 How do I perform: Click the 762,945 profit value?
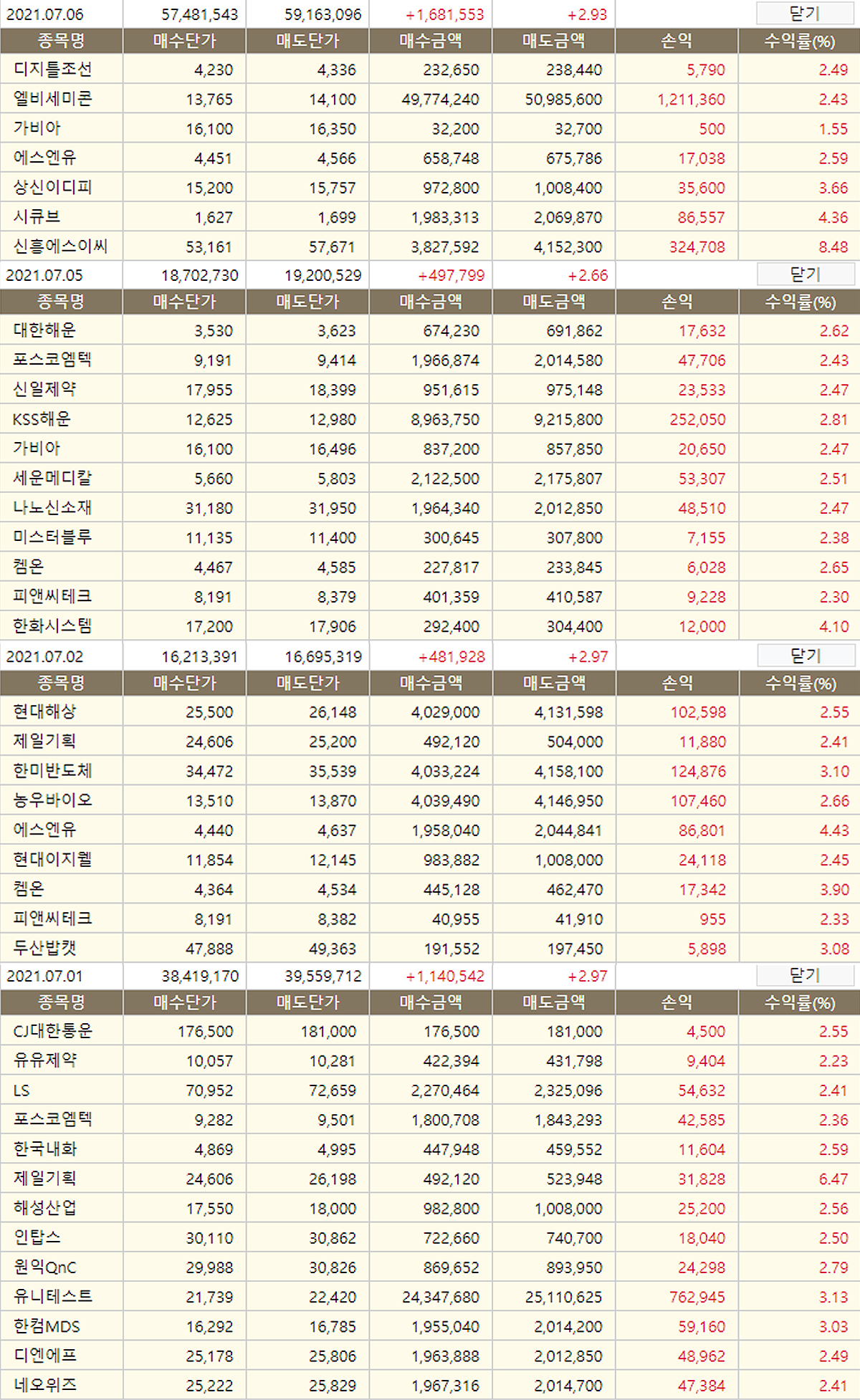tap(697, 1298)
